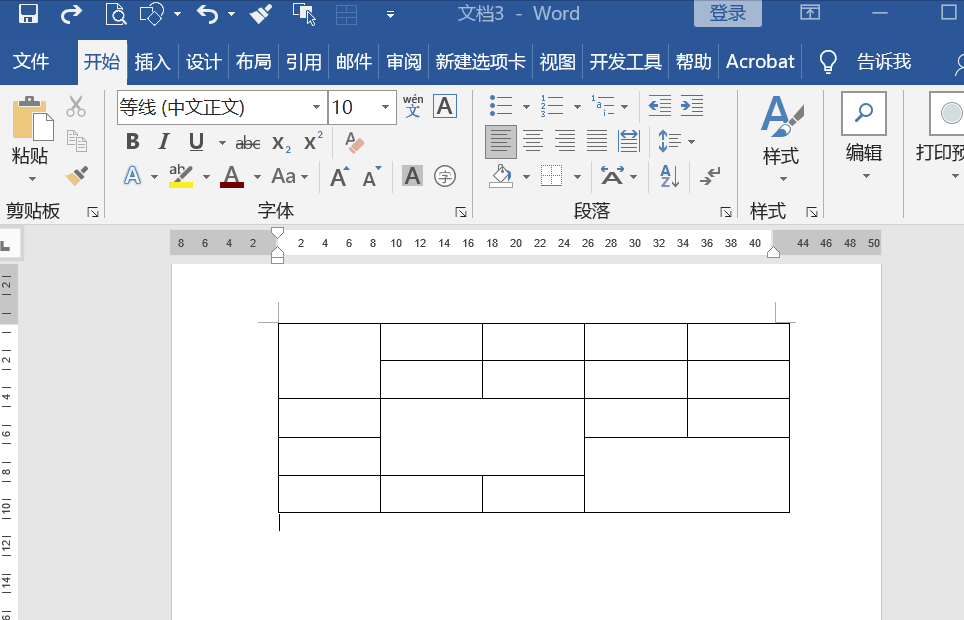
Task: Click the Multilevel List icon
Action: point(602,106)
